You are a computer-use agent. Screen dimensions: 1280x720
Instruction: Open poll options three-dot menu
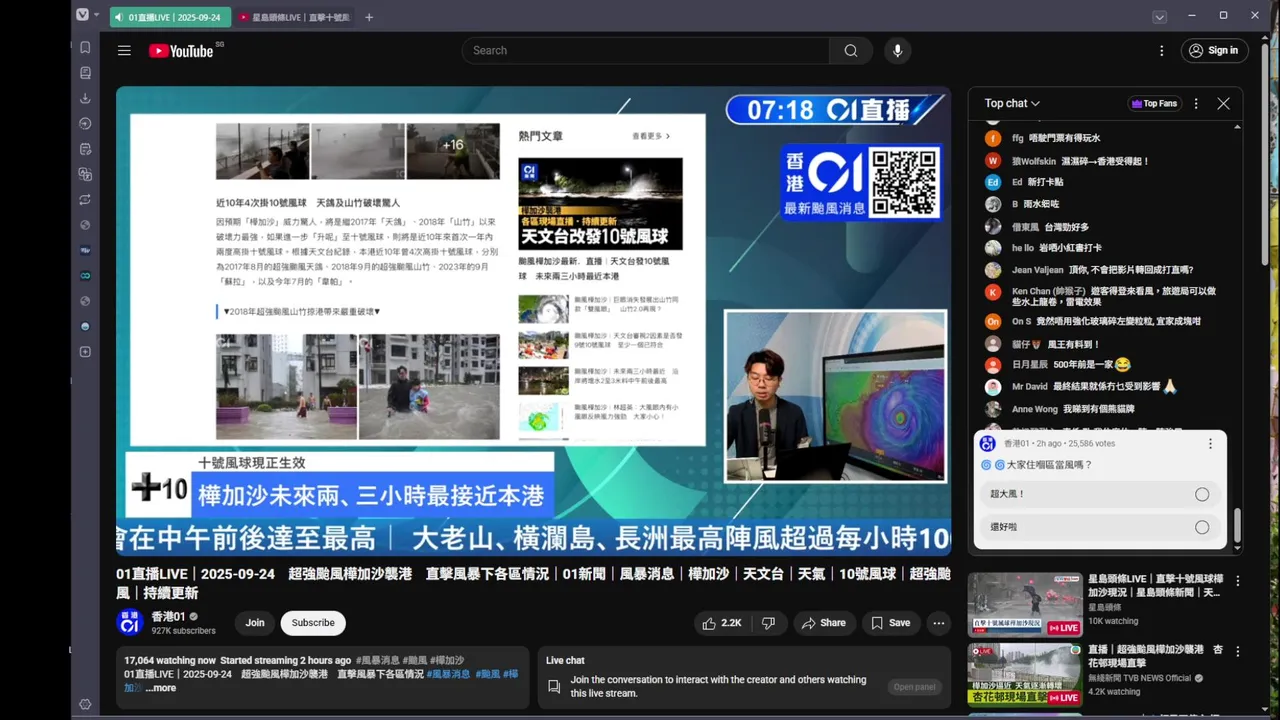[x=1210, y=443]
